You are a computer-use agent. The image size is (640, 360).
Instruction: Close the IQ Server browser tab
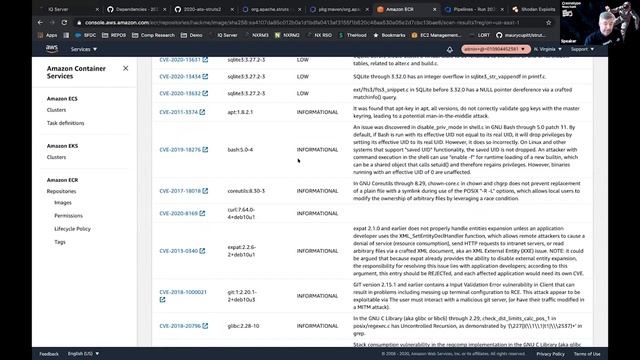97,9
